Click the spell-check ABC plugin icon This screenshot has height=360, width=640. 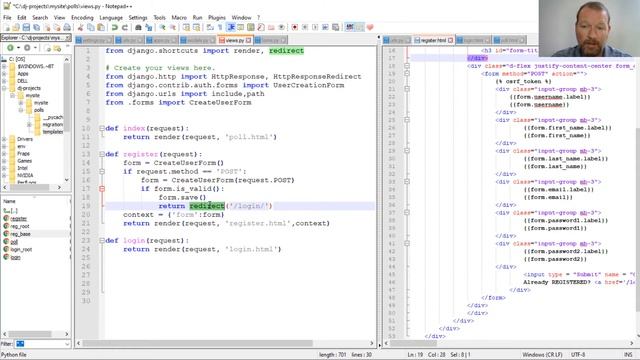point(350,27)
